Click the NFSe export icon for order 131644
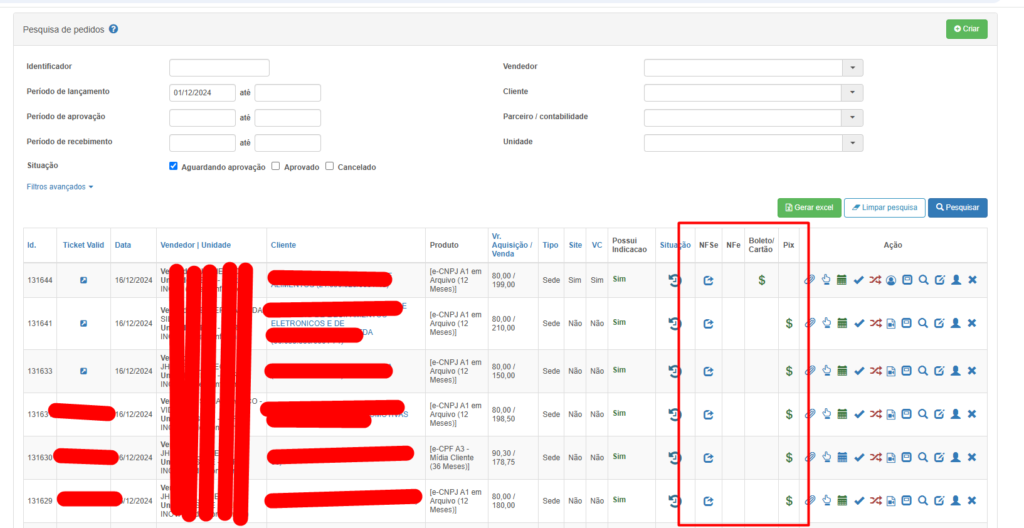Screen dimensions: 1024x528 point(708,280)
